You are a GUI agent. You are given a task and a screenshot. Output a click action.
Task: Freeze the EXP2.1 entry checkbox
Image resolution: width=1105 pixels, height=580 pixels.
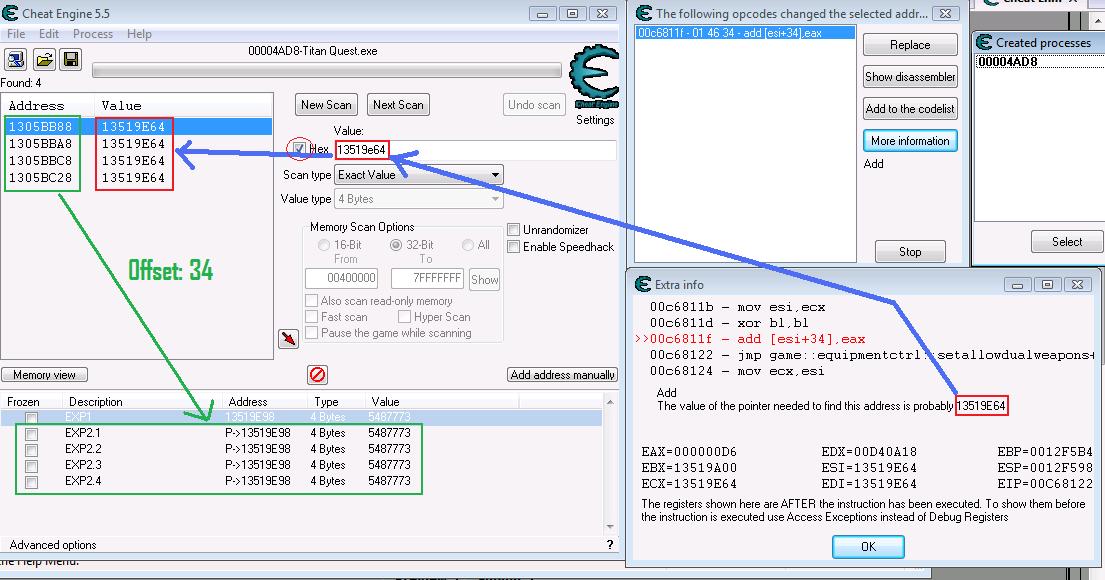(32, 433)
